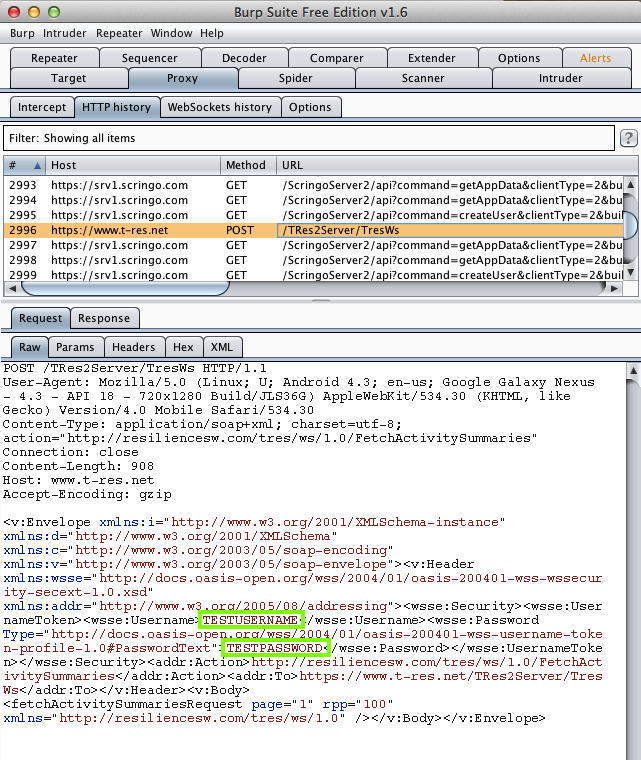Image resolution: width=641 pixels, height=760 pixels.
Task: Switch to the Scanner tab
Action: coord(423,79)
